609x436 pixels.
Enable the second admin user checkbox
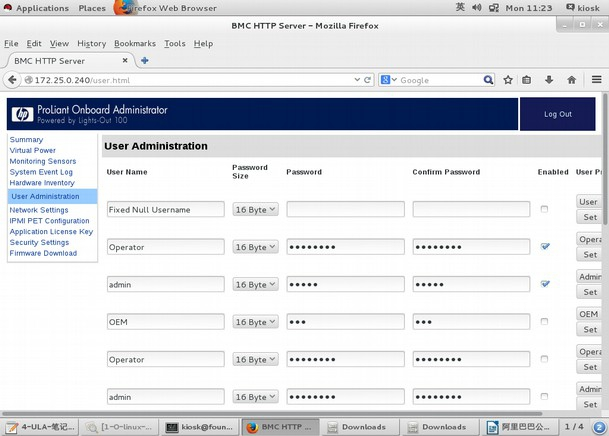coord(544,396)
